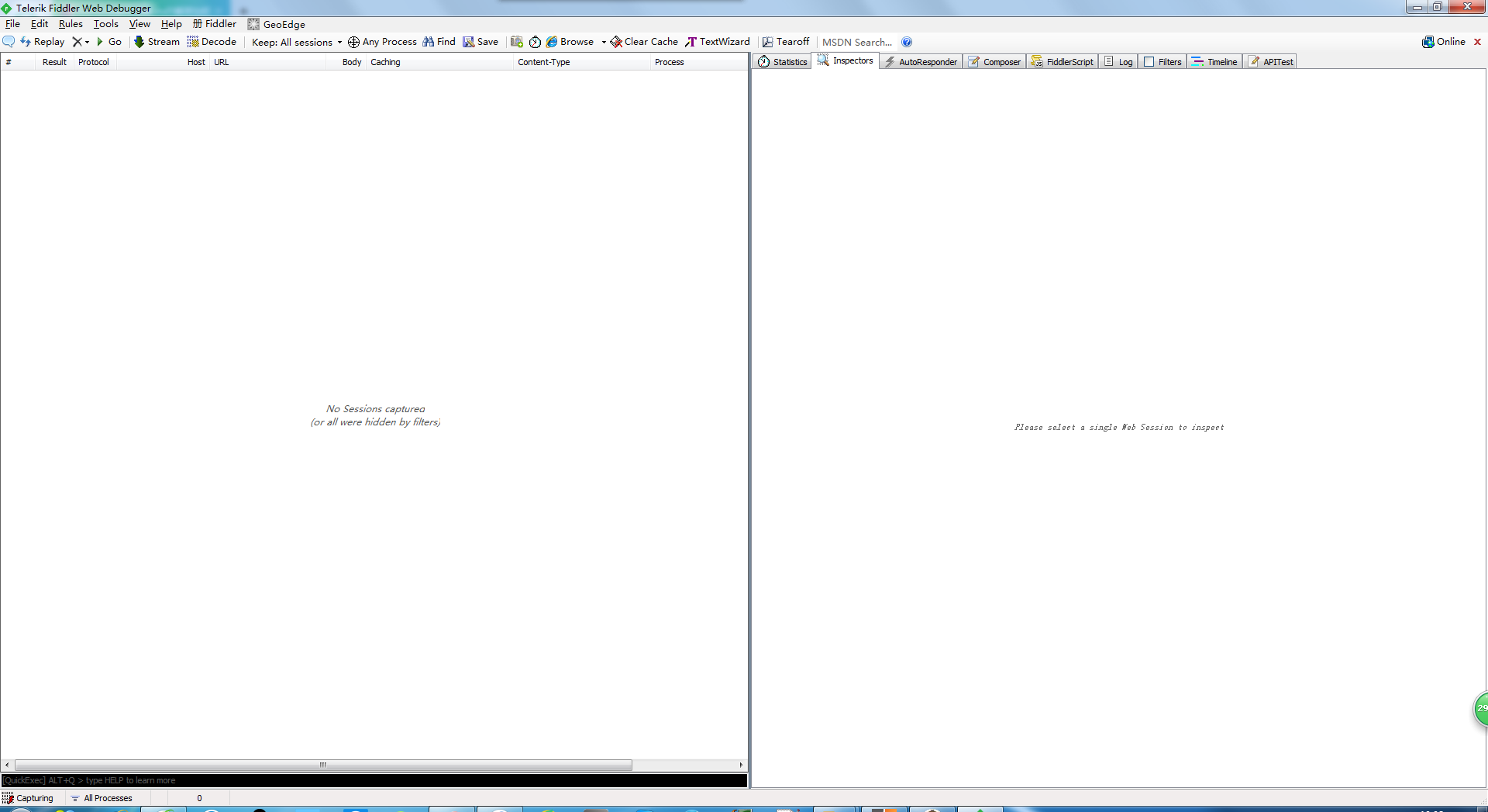Image resolution: width=1488 pixels, height=812 pixels.
Task: Switch to the Log tab
Action: coord(1118,62)
